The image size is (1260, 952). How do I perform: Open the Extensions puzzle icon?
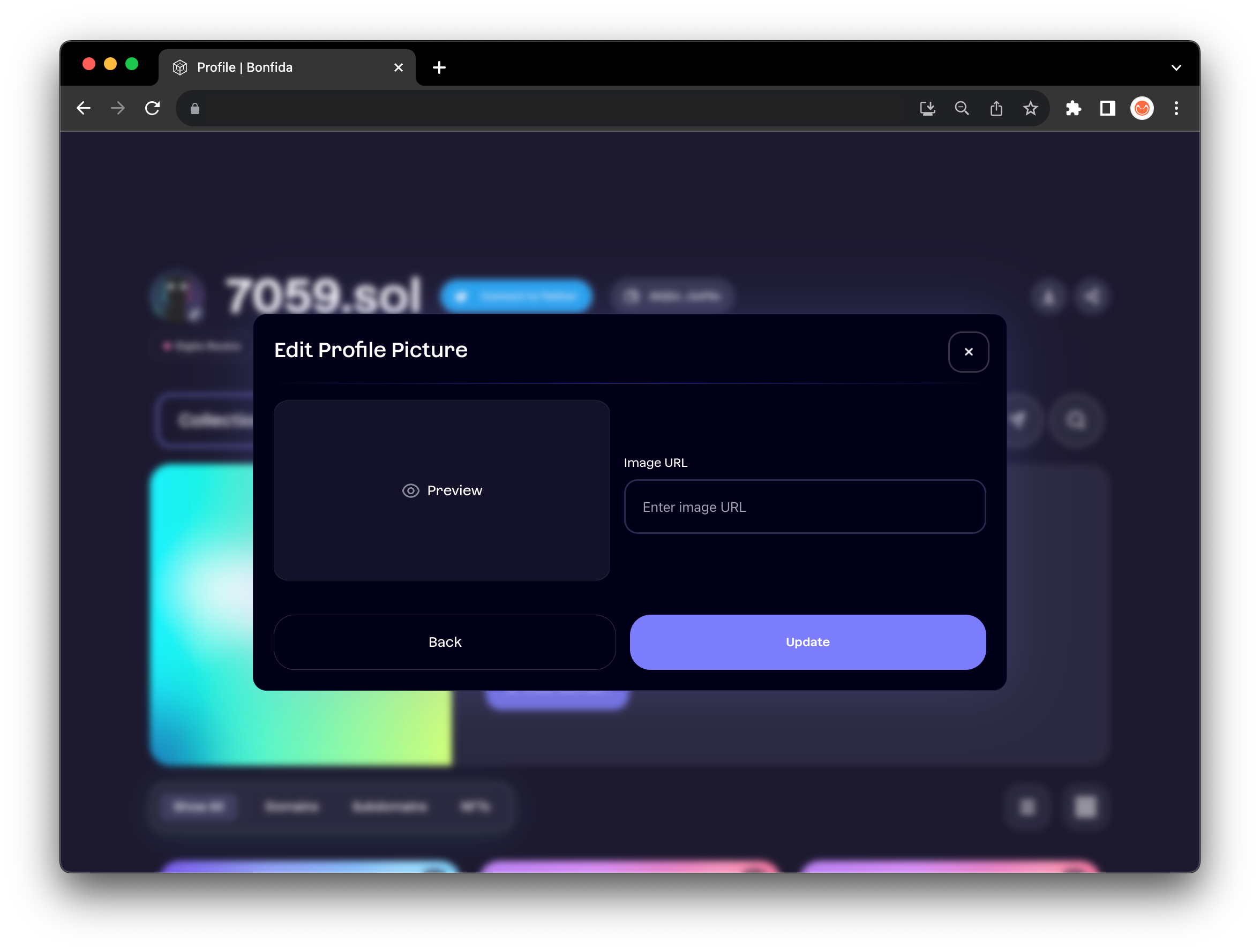(x=1073, y=108)
